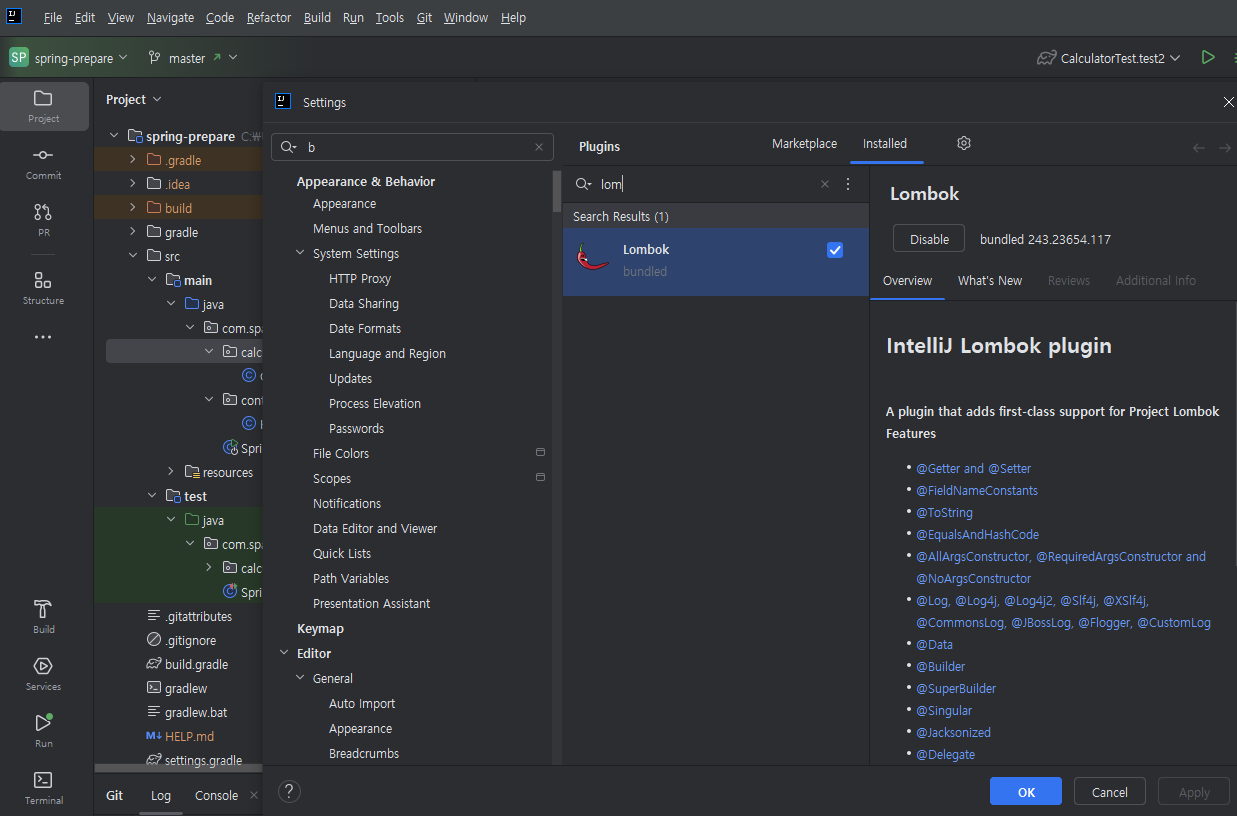Open the What's New tab

click(990, 281)
